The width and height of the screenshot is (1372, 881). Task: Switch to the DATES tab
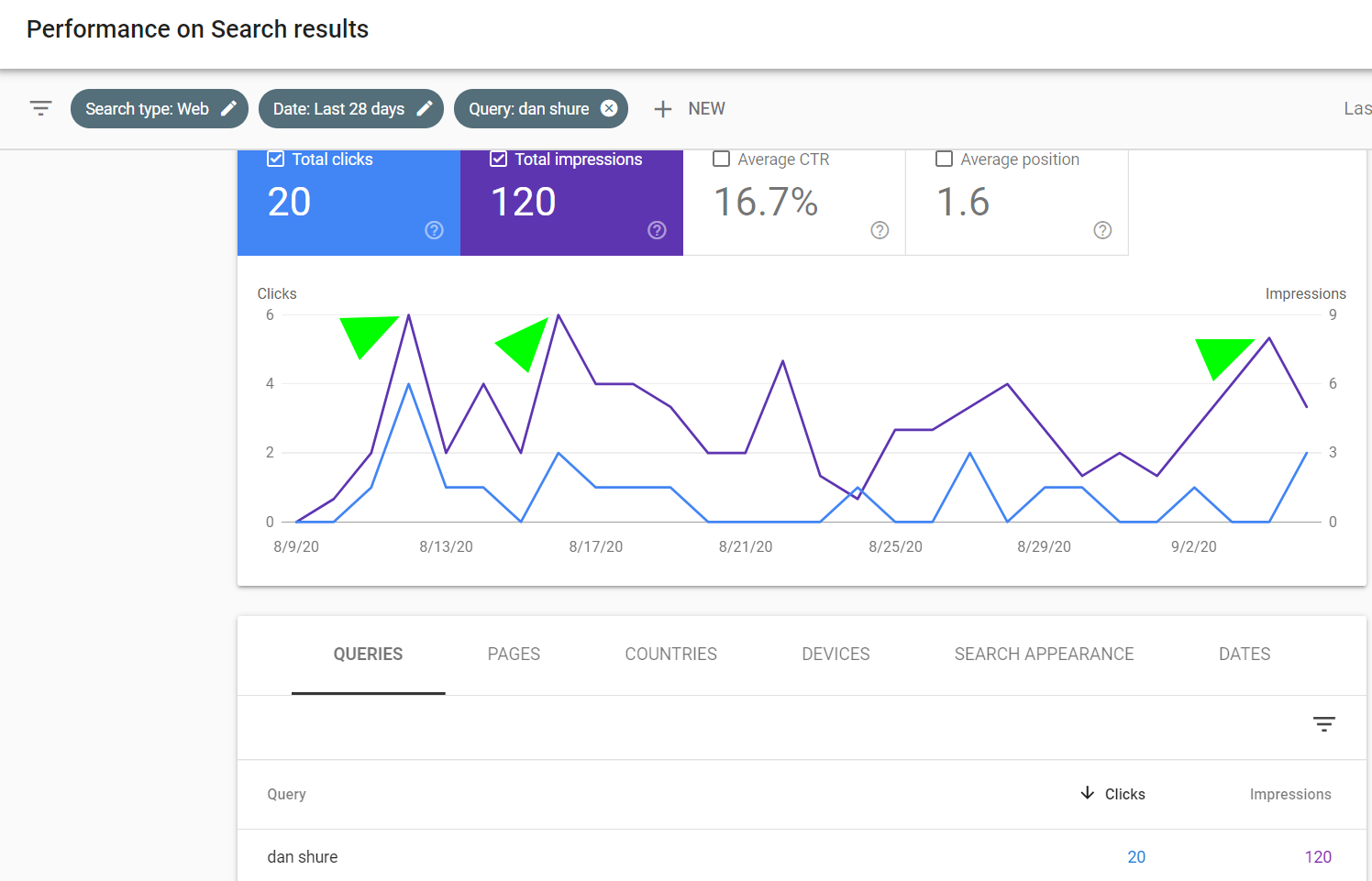[x=1245, y=655]
